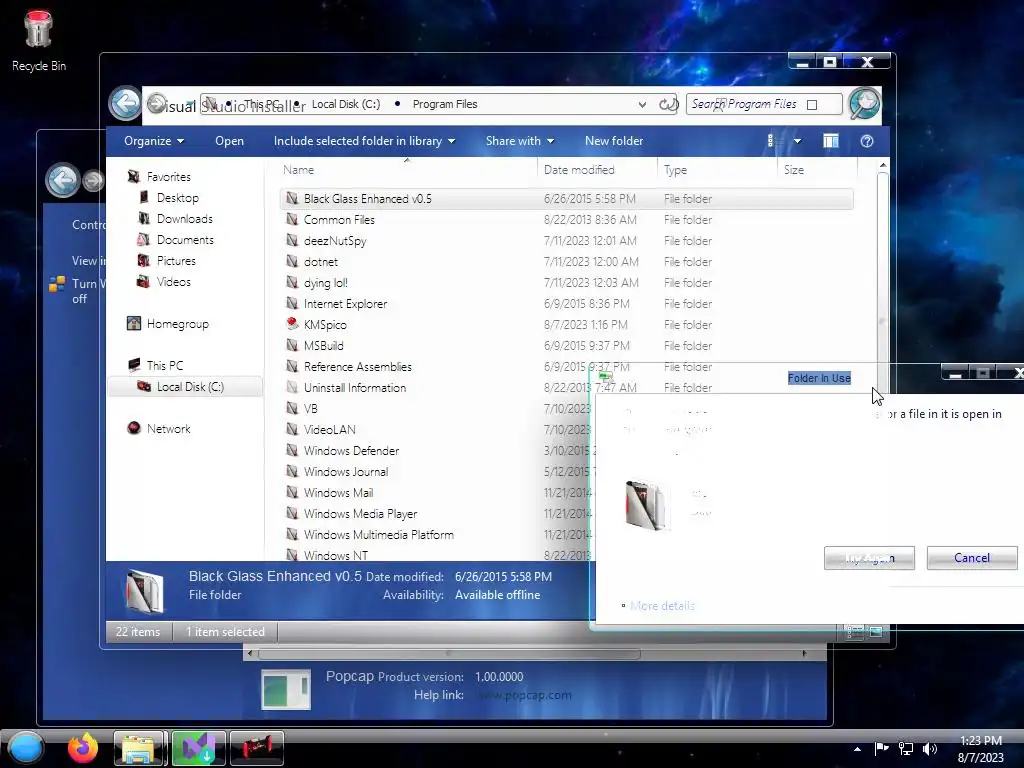Open Visual Studio Installer taskbar button
1024x768 pixels.
tap(199, 748)
